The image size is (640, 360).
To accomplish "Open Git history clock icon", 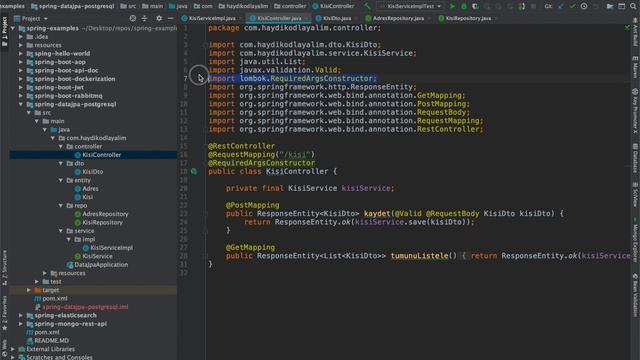I will pos(584,6).
